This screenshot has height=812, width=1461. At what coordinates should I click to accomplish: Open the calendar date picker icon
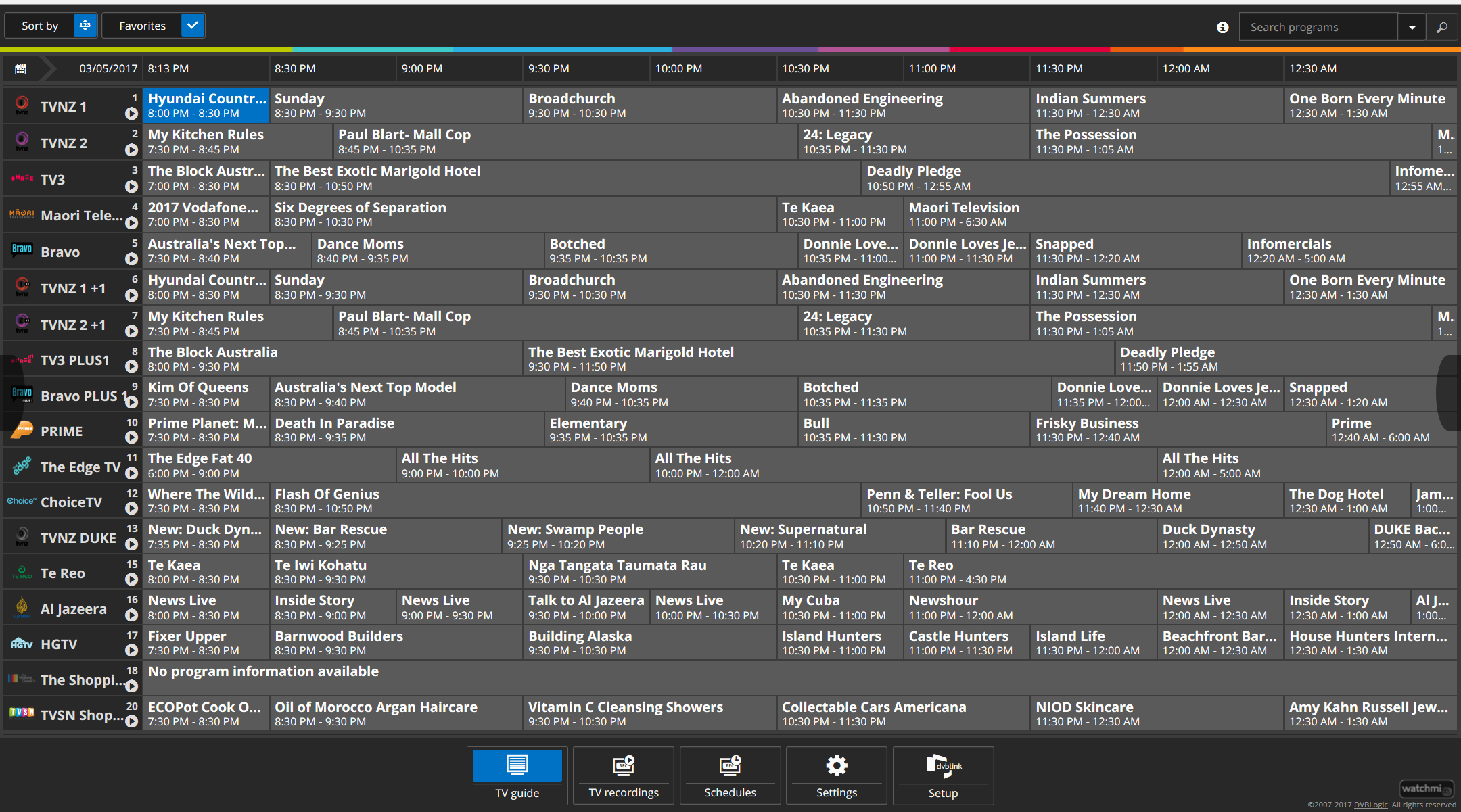(20, 68)
